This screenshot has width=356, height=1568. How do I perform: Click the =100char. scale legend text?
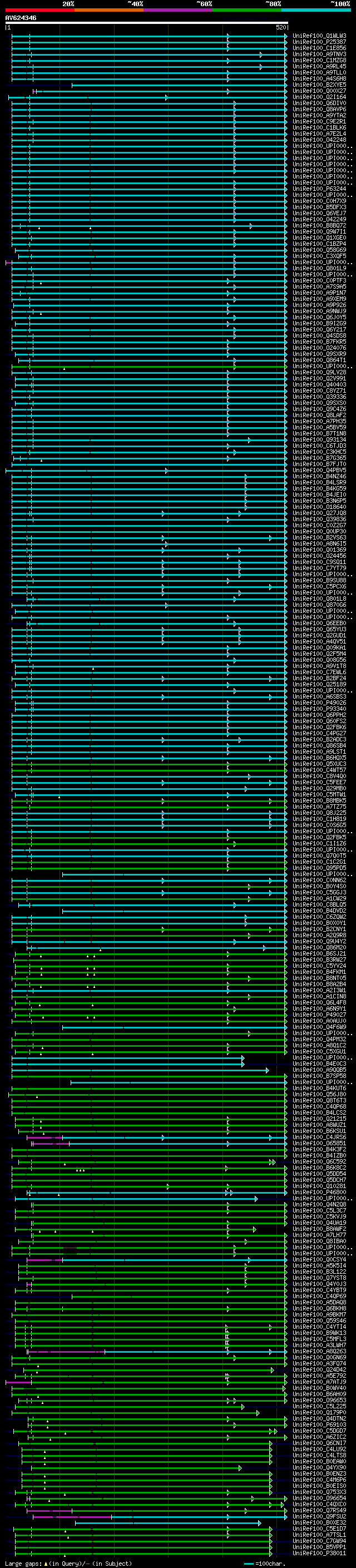270,1564
